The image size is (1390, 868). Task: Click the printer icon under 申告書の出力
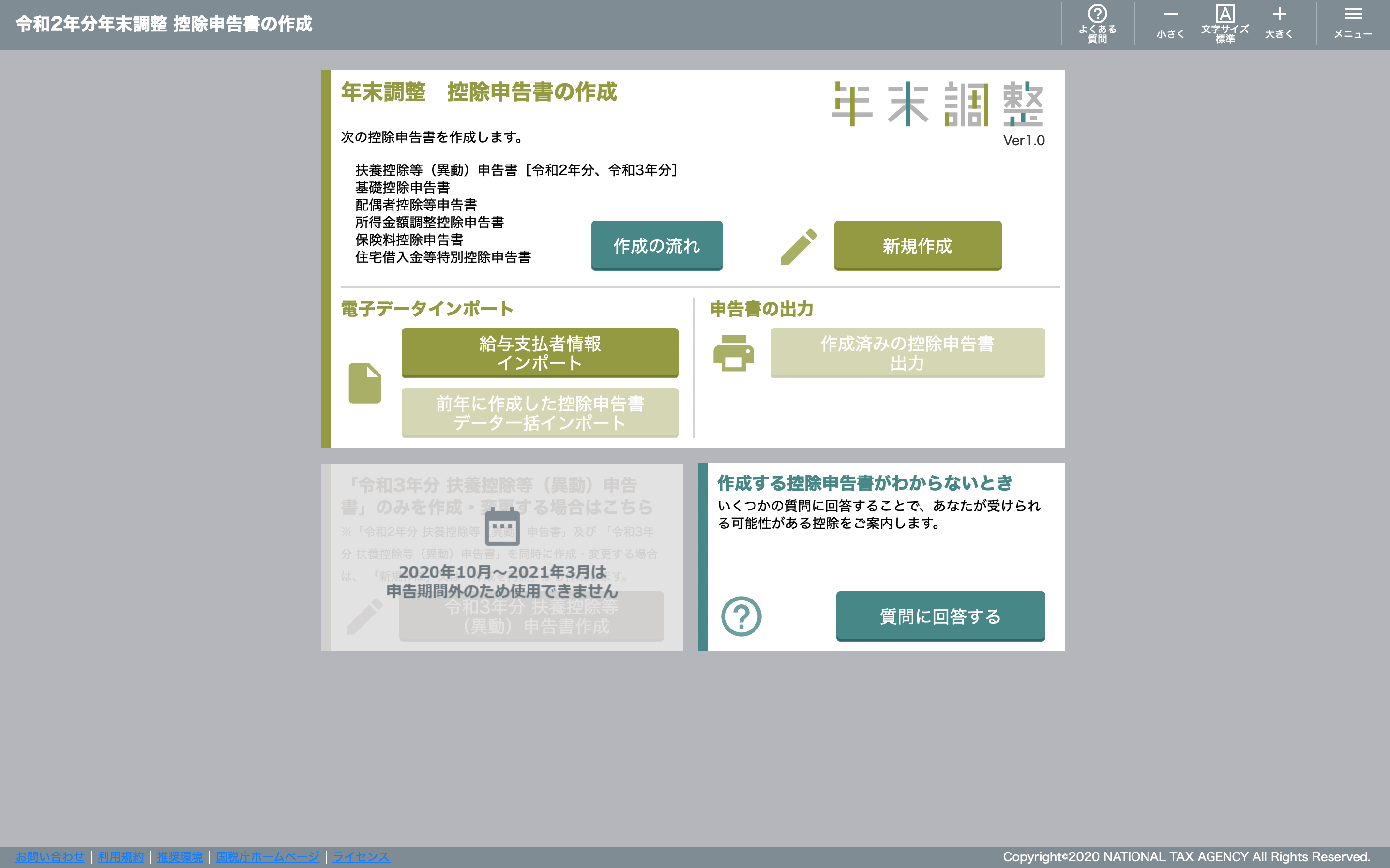click(733, 353)
